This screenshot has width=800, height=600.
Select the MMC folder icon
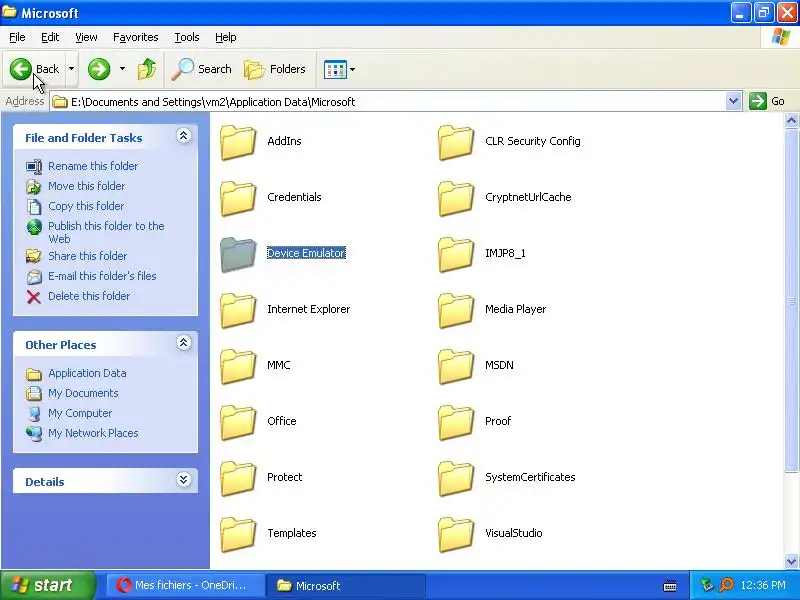(238, 367)
